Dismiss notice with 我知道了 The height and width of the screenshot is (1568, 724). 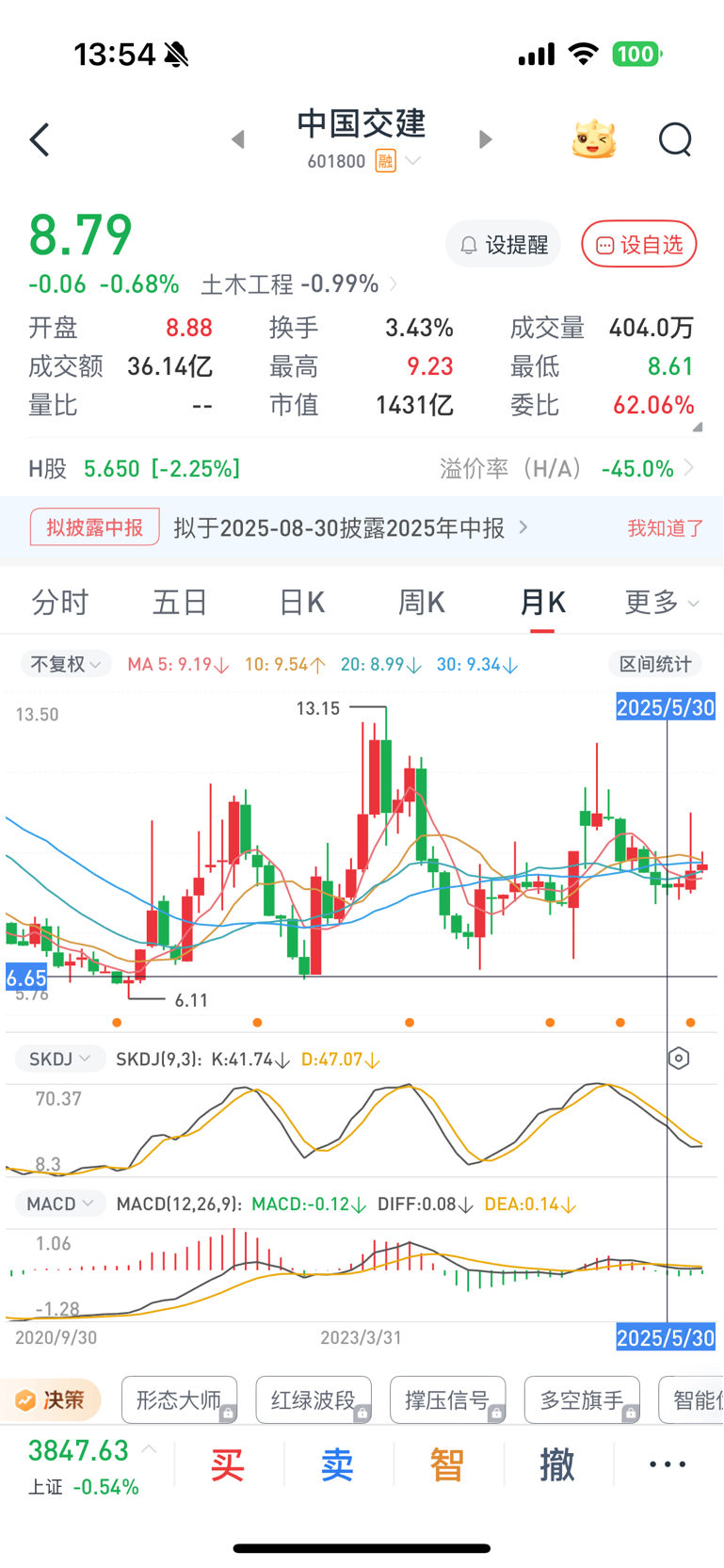(666, 527)
